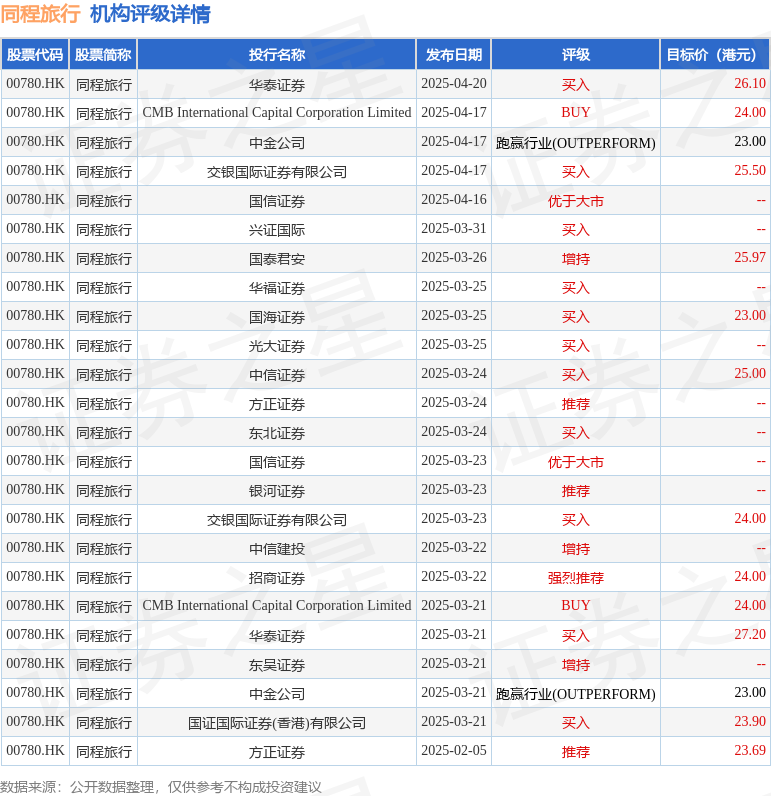The height and width of the screenshot is (796, 771).
Task: Select 跑赢行业(OUTPERFORM) in 2025-04-17 row
Action: click(576, 143)
